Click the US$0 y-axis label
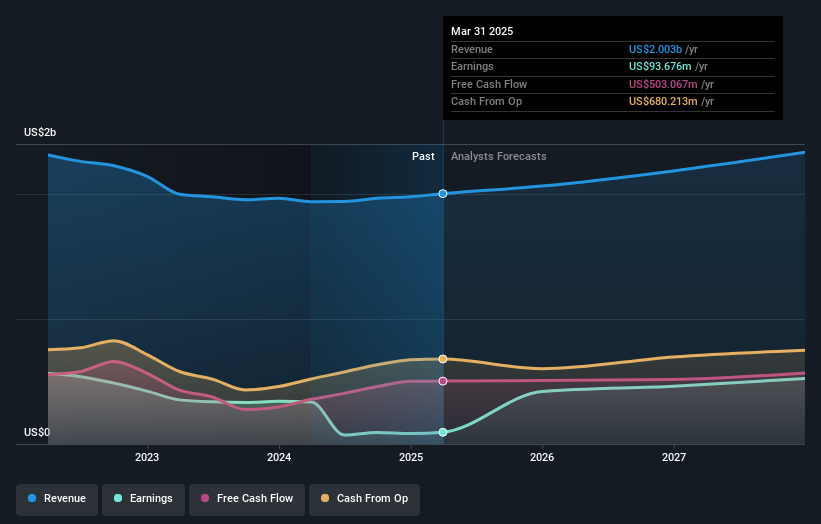Screen dimensions: 821x524 coord(37,432)
